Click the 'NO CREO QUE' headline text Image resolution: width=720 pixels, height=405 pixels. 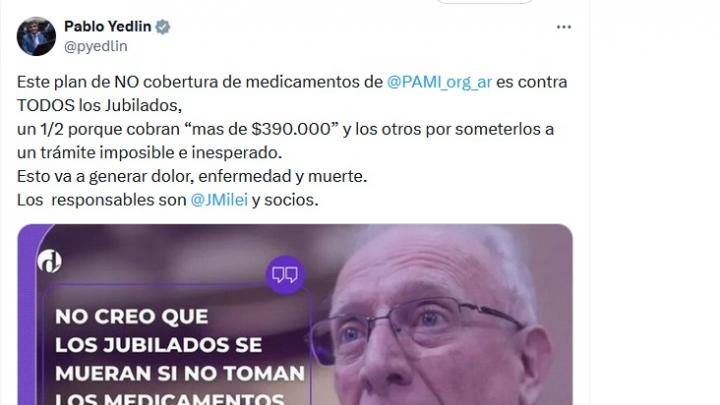(131, 316)
